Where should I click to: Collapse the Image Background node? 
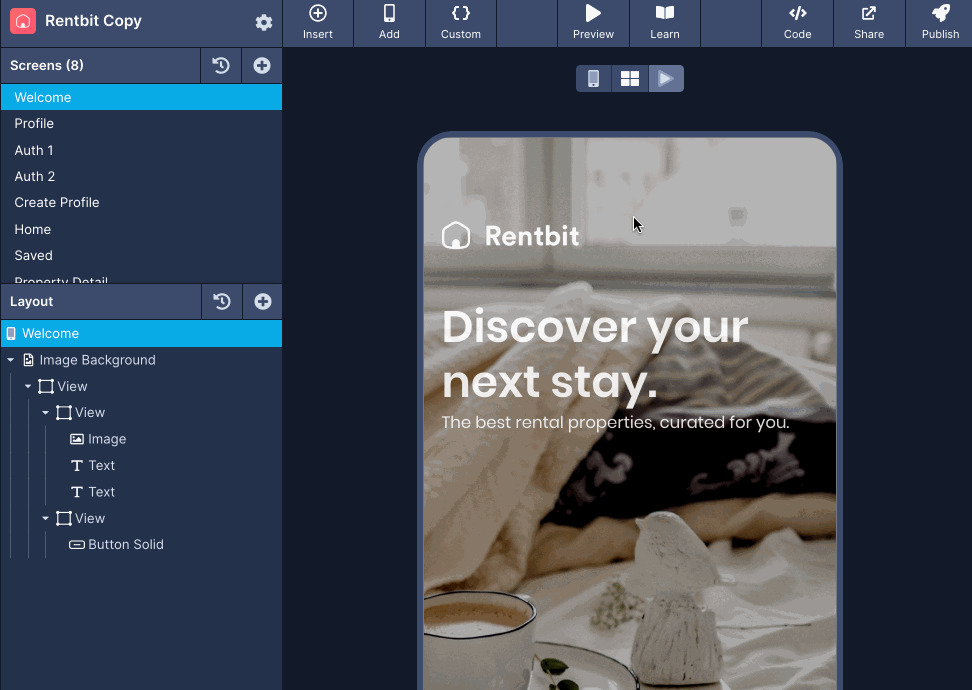coord(11,360)
